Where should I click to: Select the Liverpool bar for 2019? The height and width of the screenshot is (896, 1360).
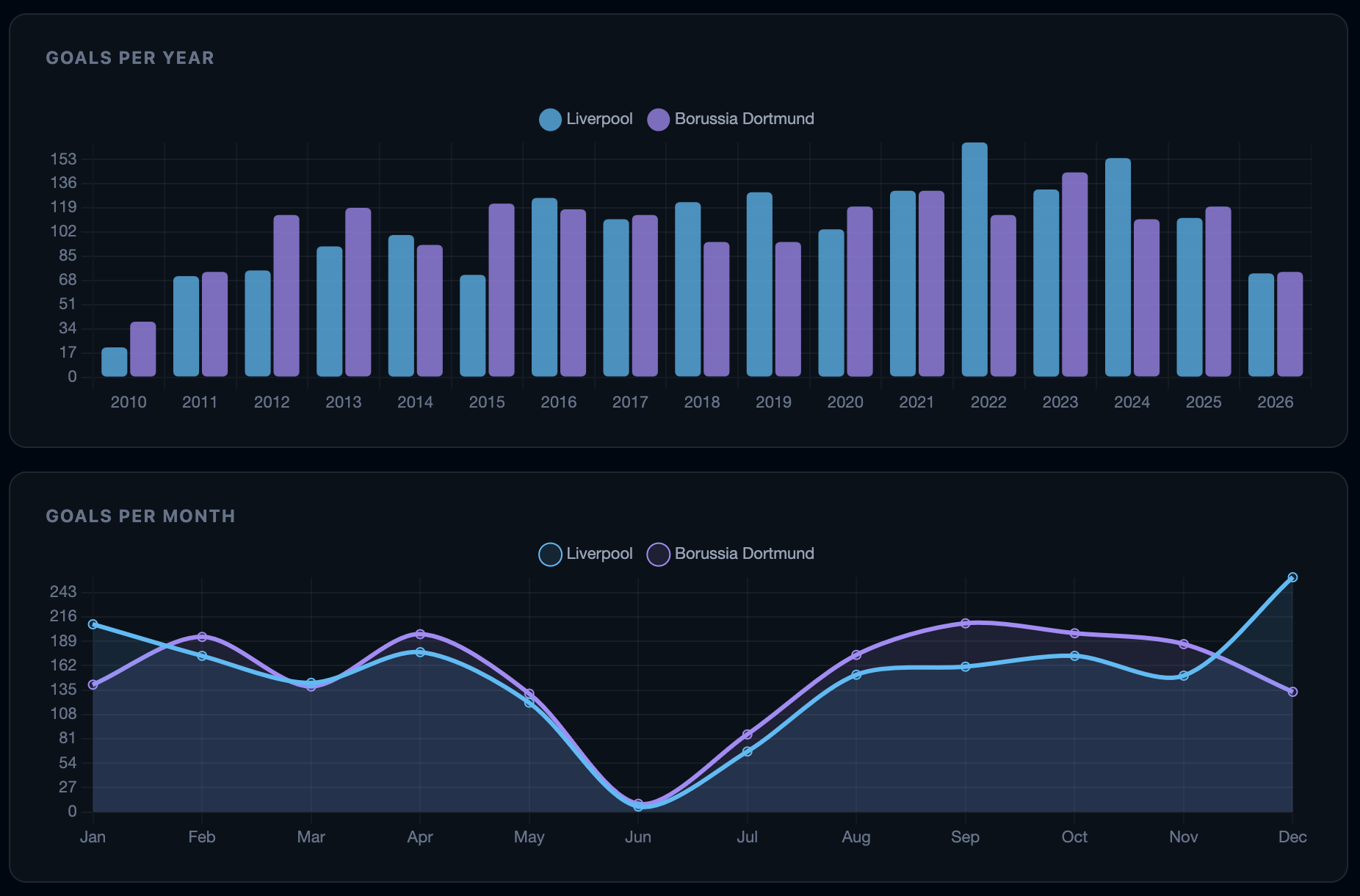coord(759,285)
